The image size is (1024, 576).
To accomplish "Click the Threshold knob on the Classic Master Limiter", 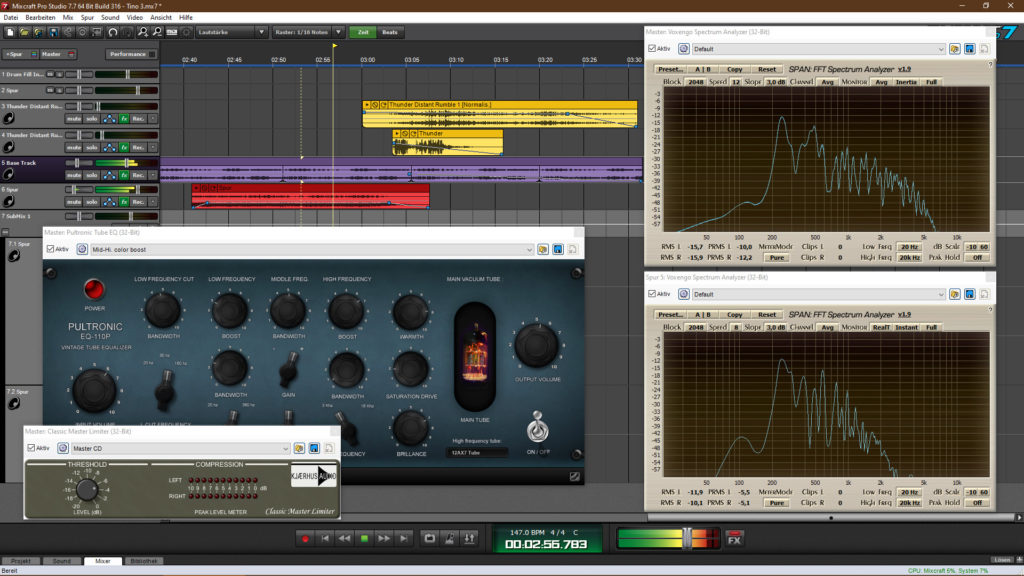I will (x=87, y=489).
